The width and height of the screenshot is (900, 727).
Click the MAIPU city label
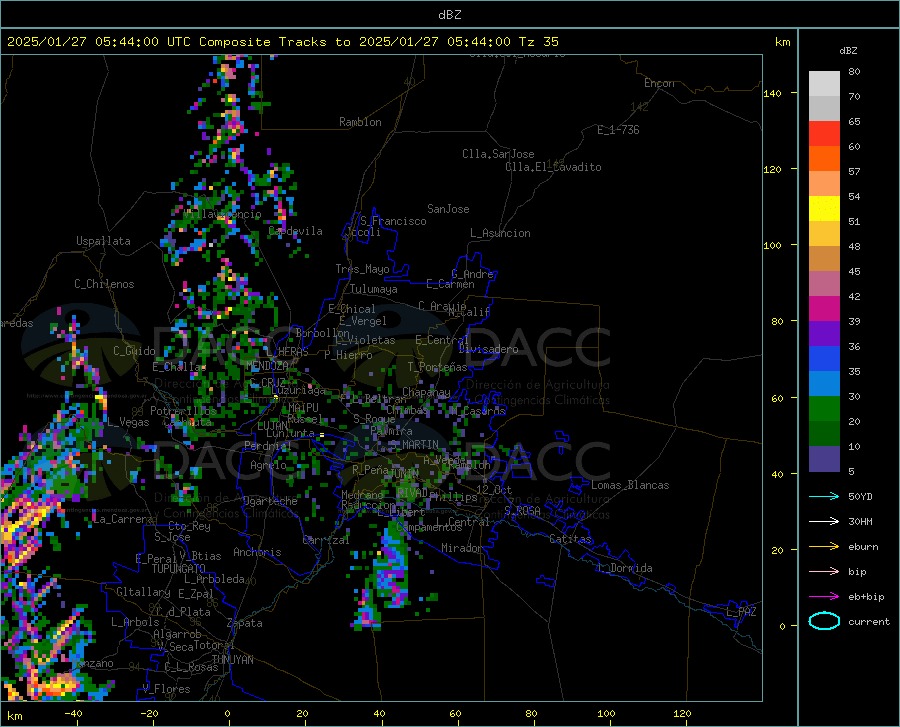pos(303,407)
